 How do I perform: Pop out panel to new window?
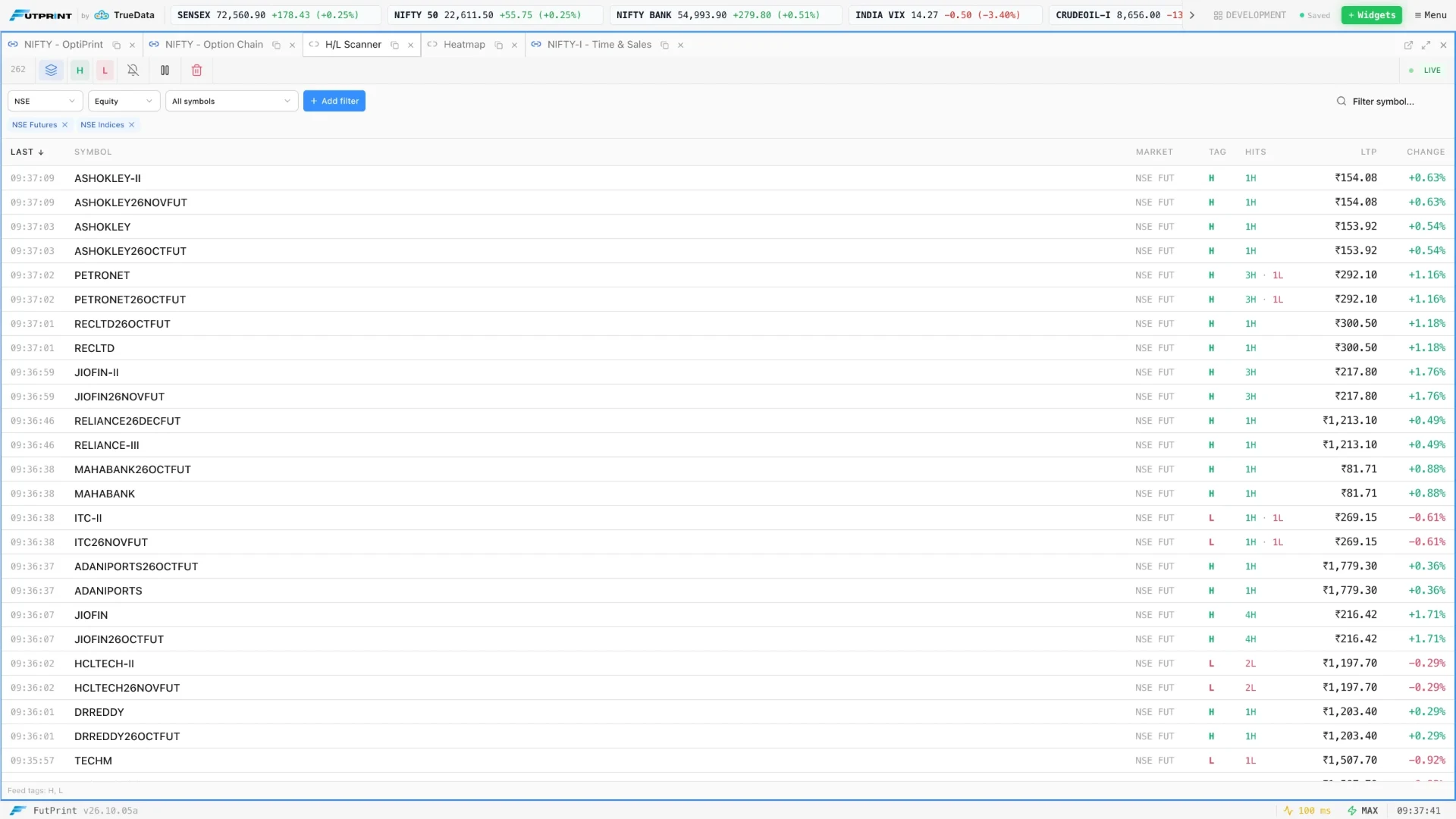coord(1408,45)
